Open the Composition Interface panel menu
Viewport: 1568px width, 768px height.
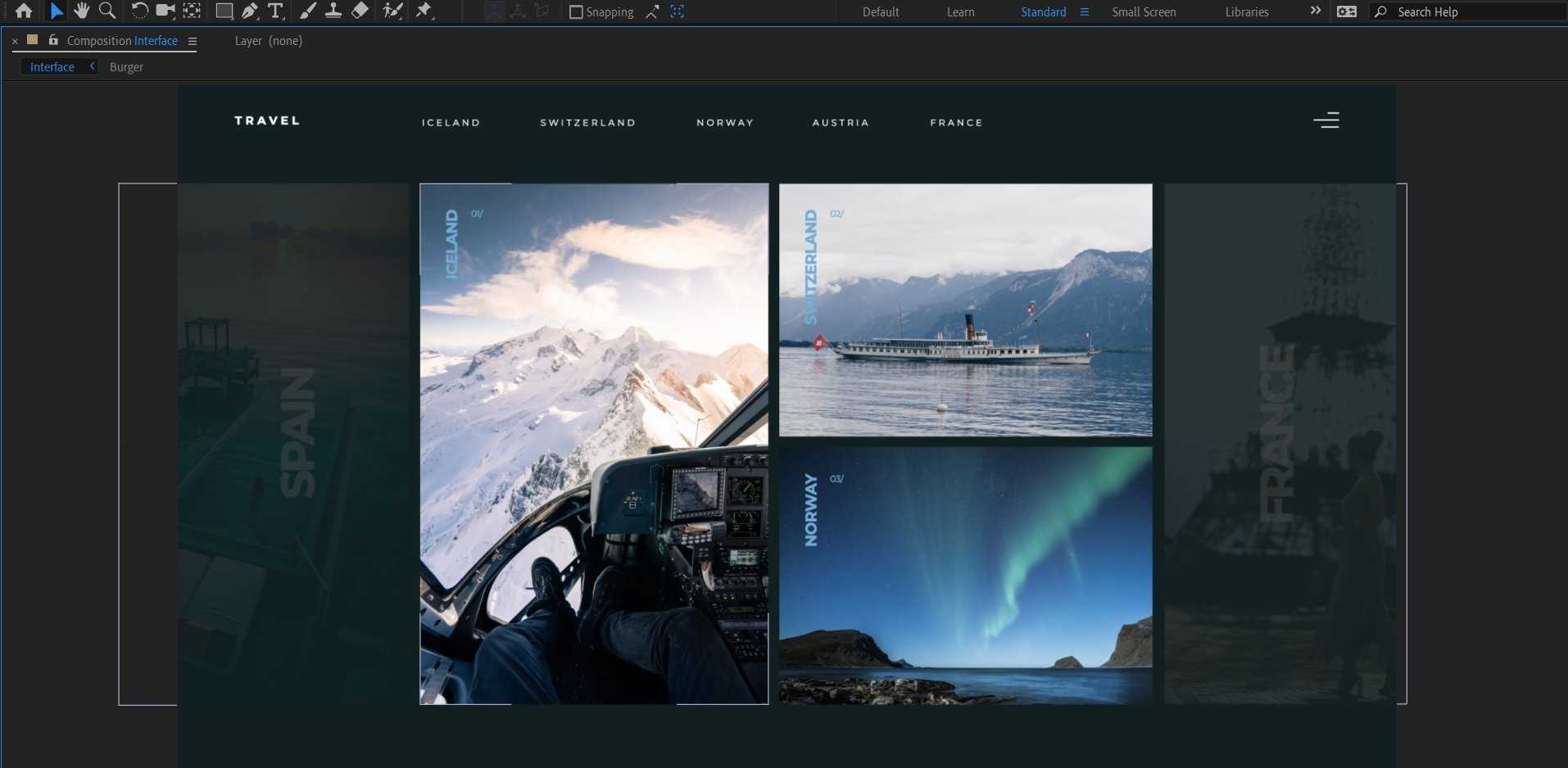pos(193,41)
